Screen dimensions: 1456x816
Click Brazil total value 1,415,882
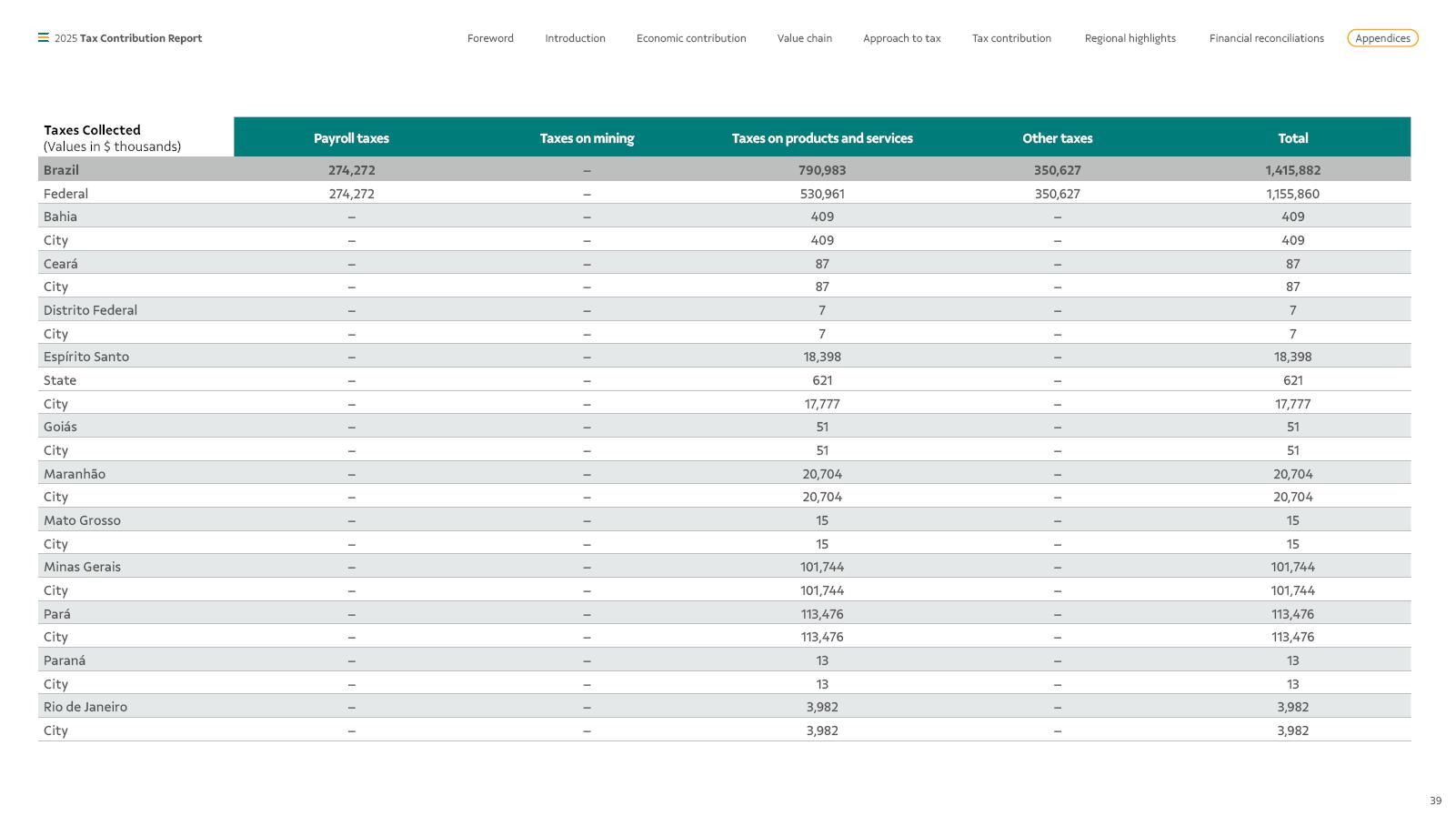coord(1292,170)
